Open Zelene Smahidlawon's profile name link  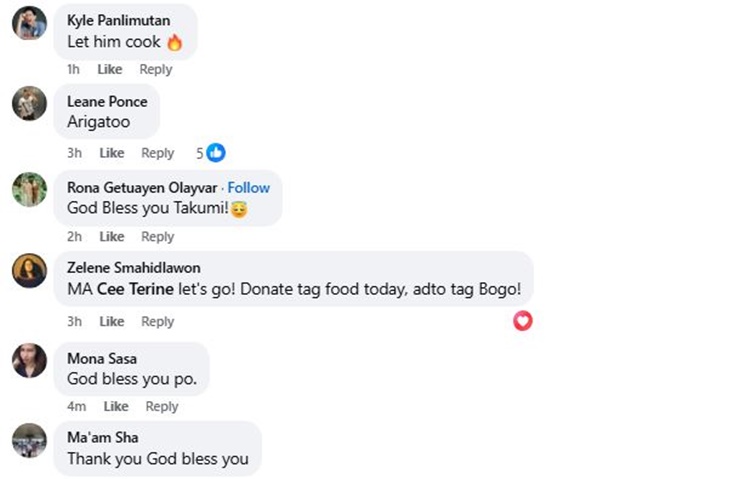point(133,268)
